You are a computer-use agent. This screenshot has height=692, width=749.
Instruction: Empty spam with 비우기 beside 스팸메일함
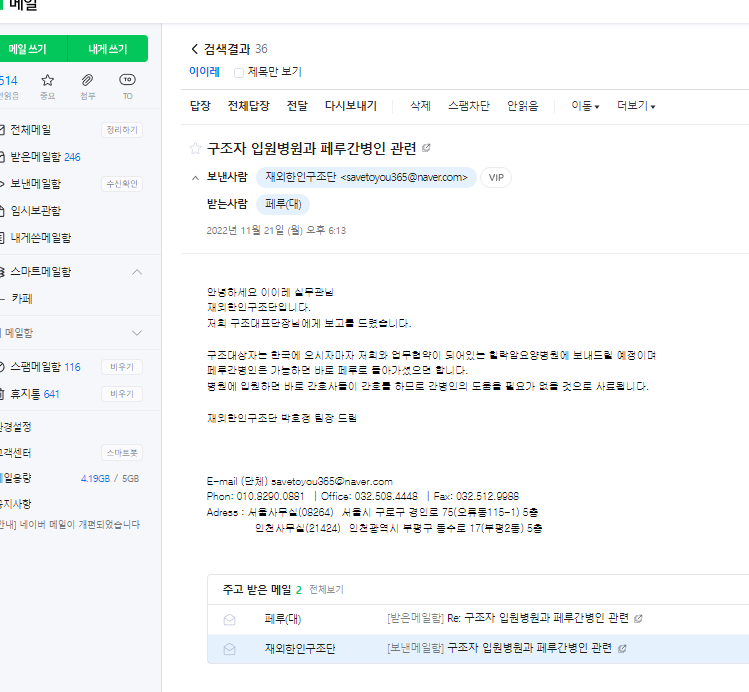pos(122,367)
